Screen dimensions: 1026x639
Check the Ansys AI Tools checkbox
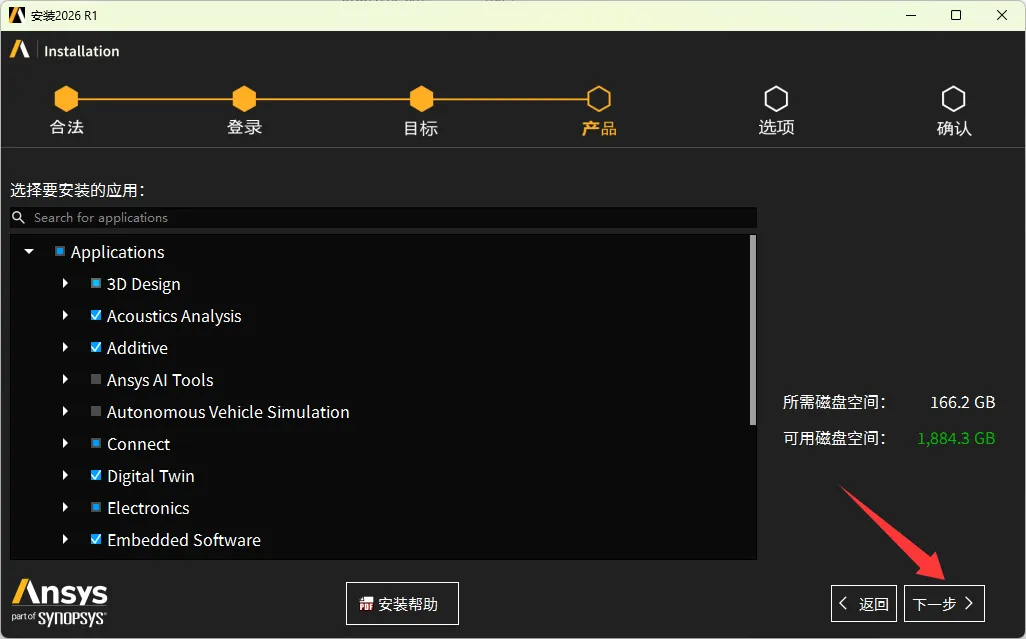96,379
